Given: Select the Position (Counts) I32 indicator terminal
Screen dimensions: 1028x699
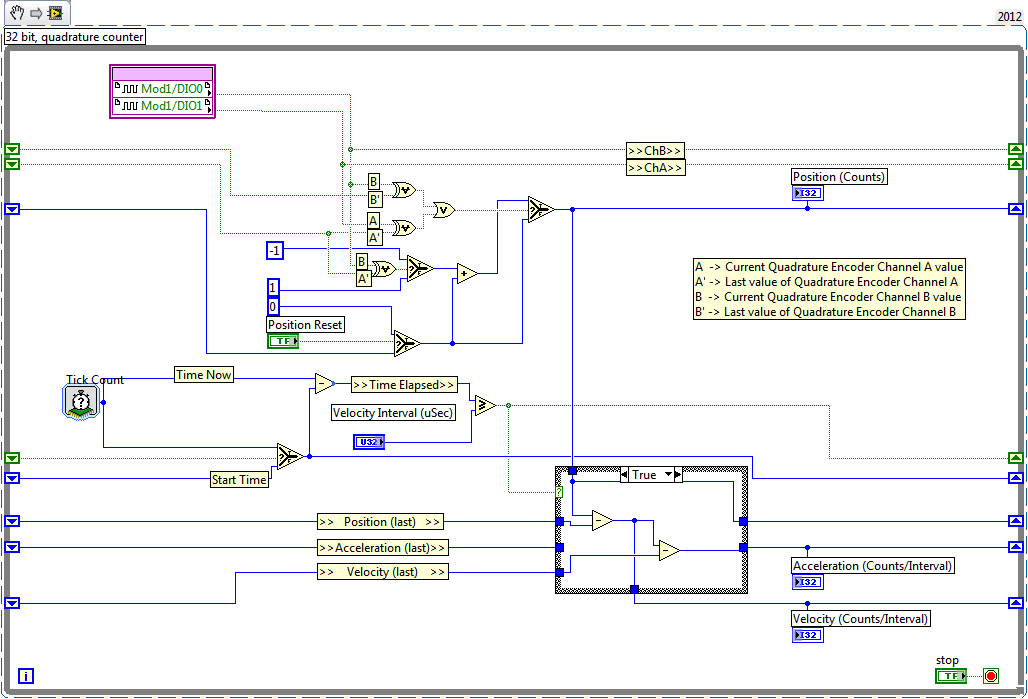Looking at the screenshot, I should point(807,192).
